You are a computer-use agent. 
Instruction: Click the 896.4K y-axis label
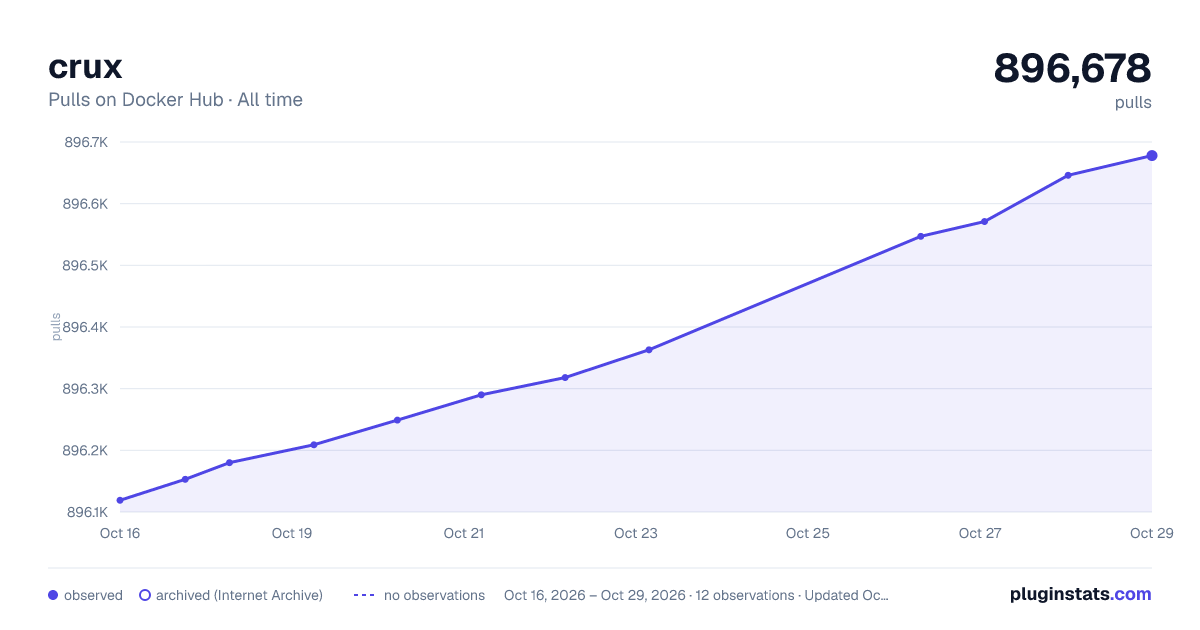(x=86, y=327)
